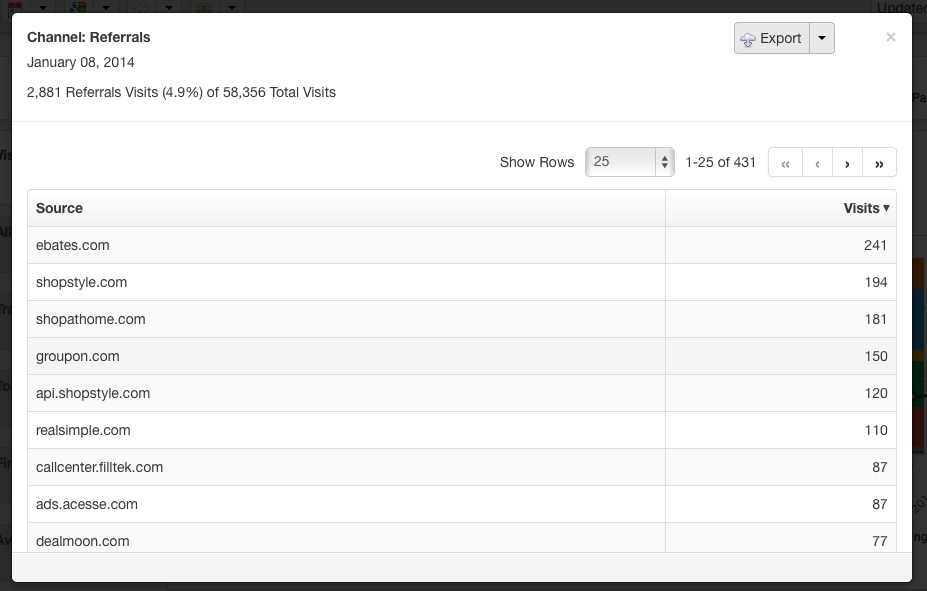Select the dealmoon.com source row
Screen dimensions: 927x591
tap(462, 538)
